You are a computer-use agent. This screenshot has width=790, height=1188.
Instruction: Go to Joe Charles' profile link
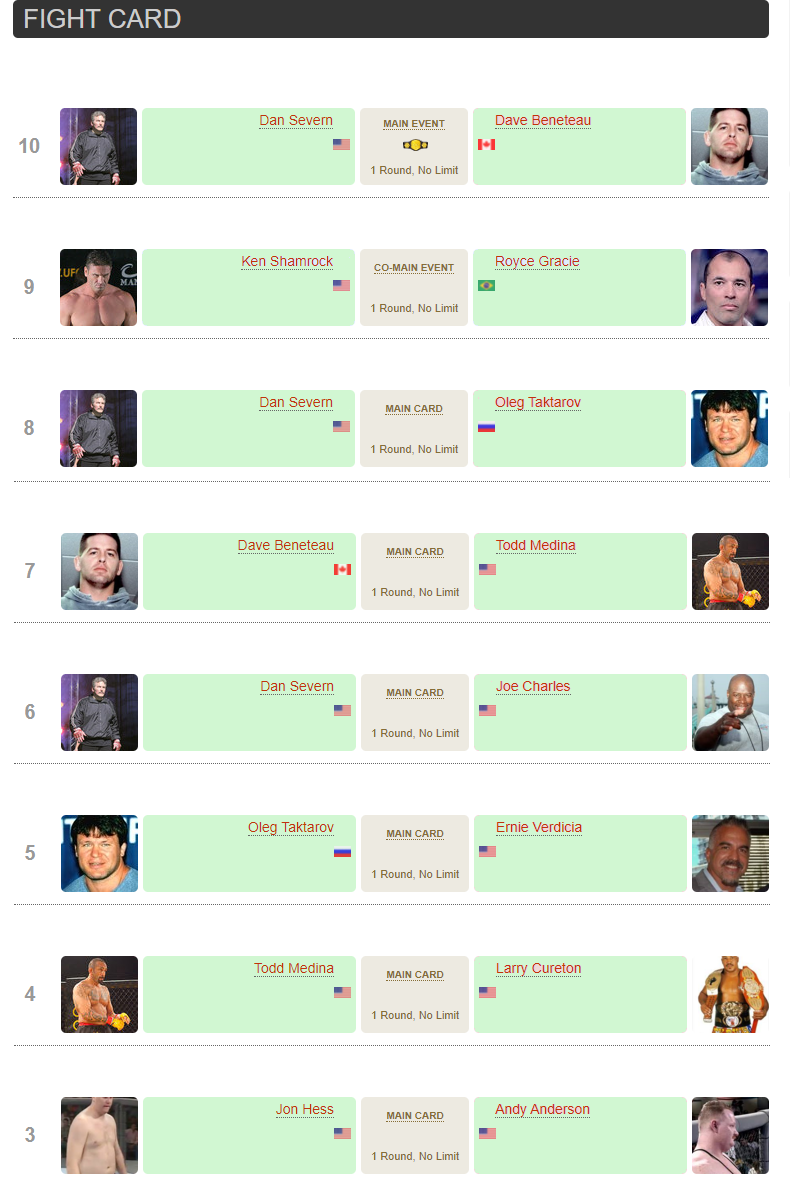533,686
